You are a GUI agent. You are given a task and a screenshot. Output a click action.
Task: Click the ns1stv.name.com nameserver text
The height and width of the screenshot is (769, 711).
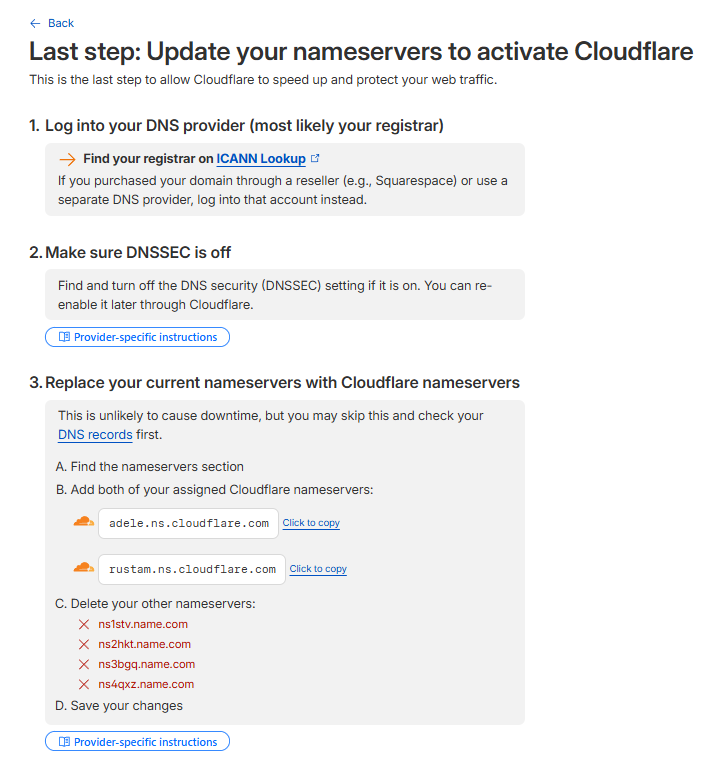click(x=143, y=624)
